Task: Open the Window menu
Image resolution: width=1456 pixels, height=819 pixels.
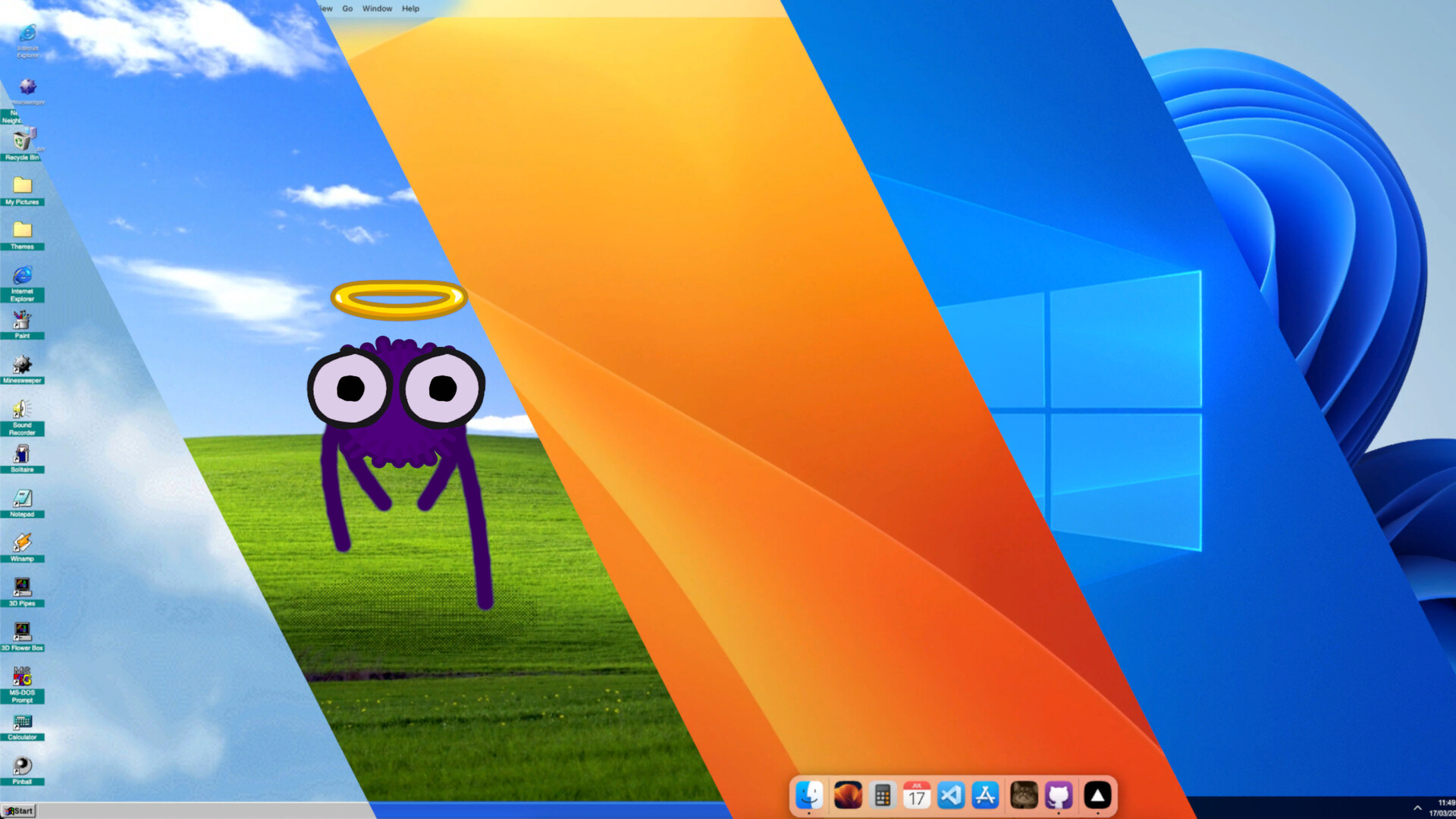Action: tap(377, 8)
